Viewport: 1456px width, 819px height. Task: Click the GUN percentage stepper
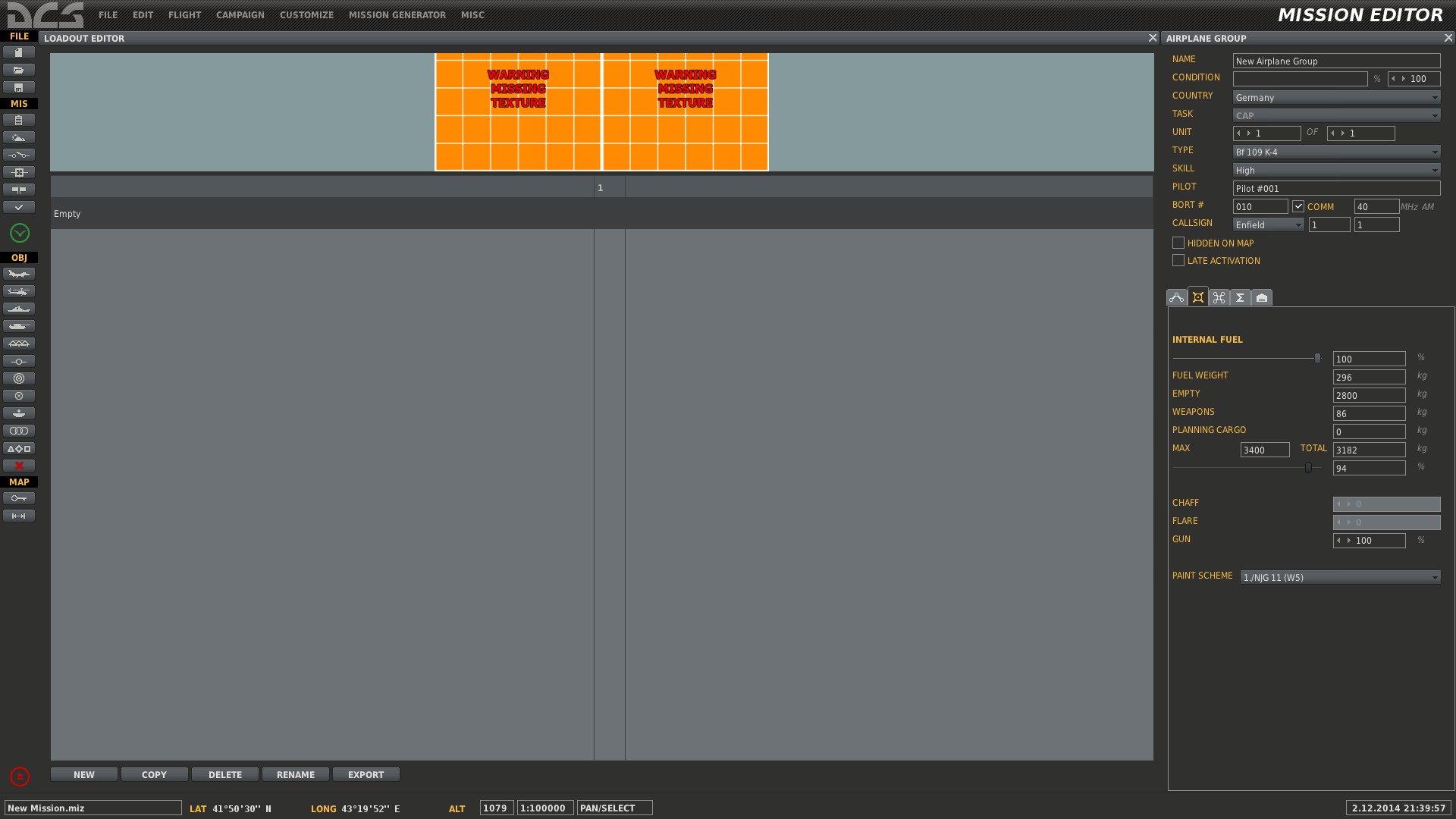(1370, 541)
